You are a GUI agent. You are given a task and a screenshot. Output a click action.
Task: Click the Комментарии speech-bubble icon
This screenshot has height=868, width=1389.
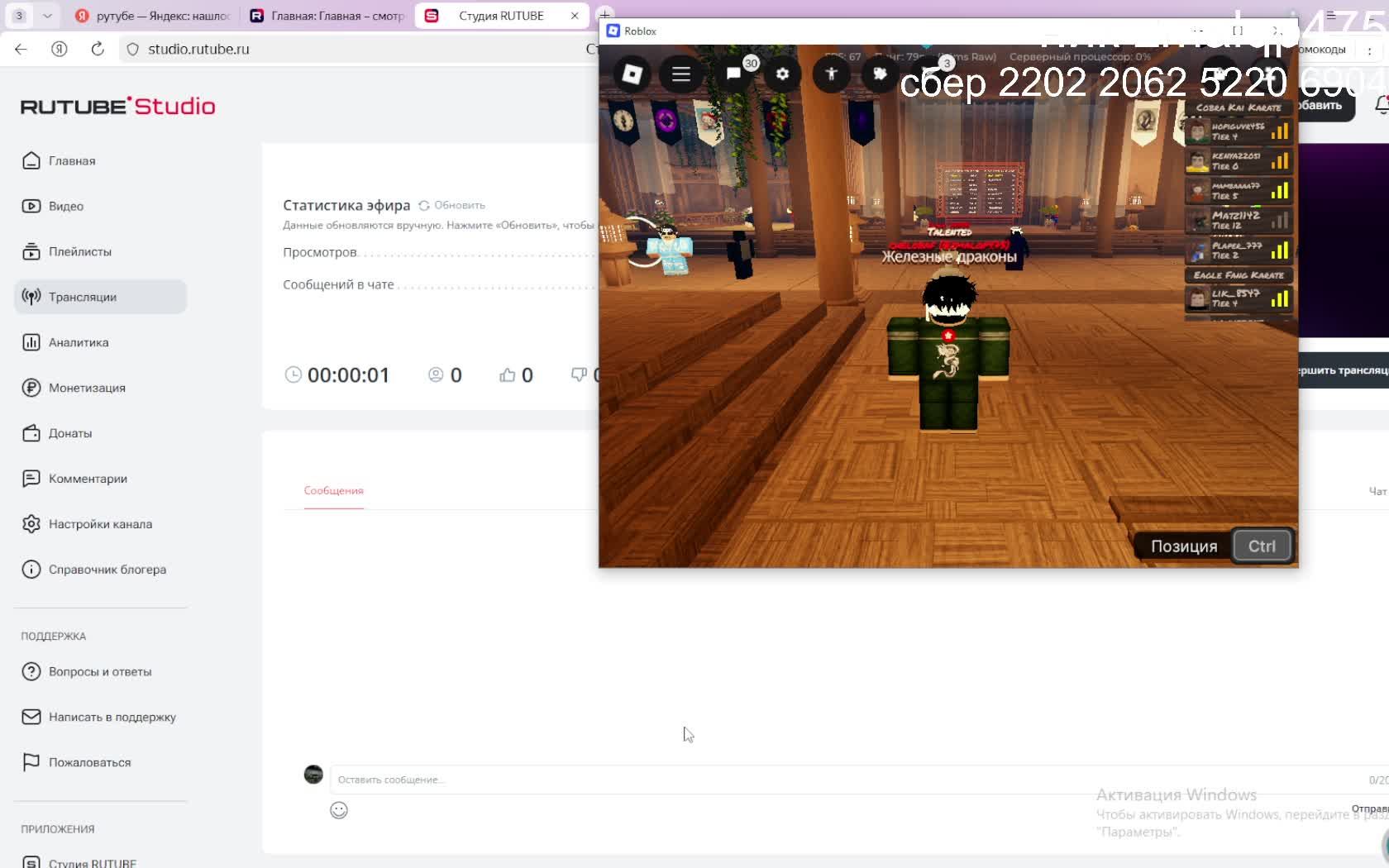point(31,479)
